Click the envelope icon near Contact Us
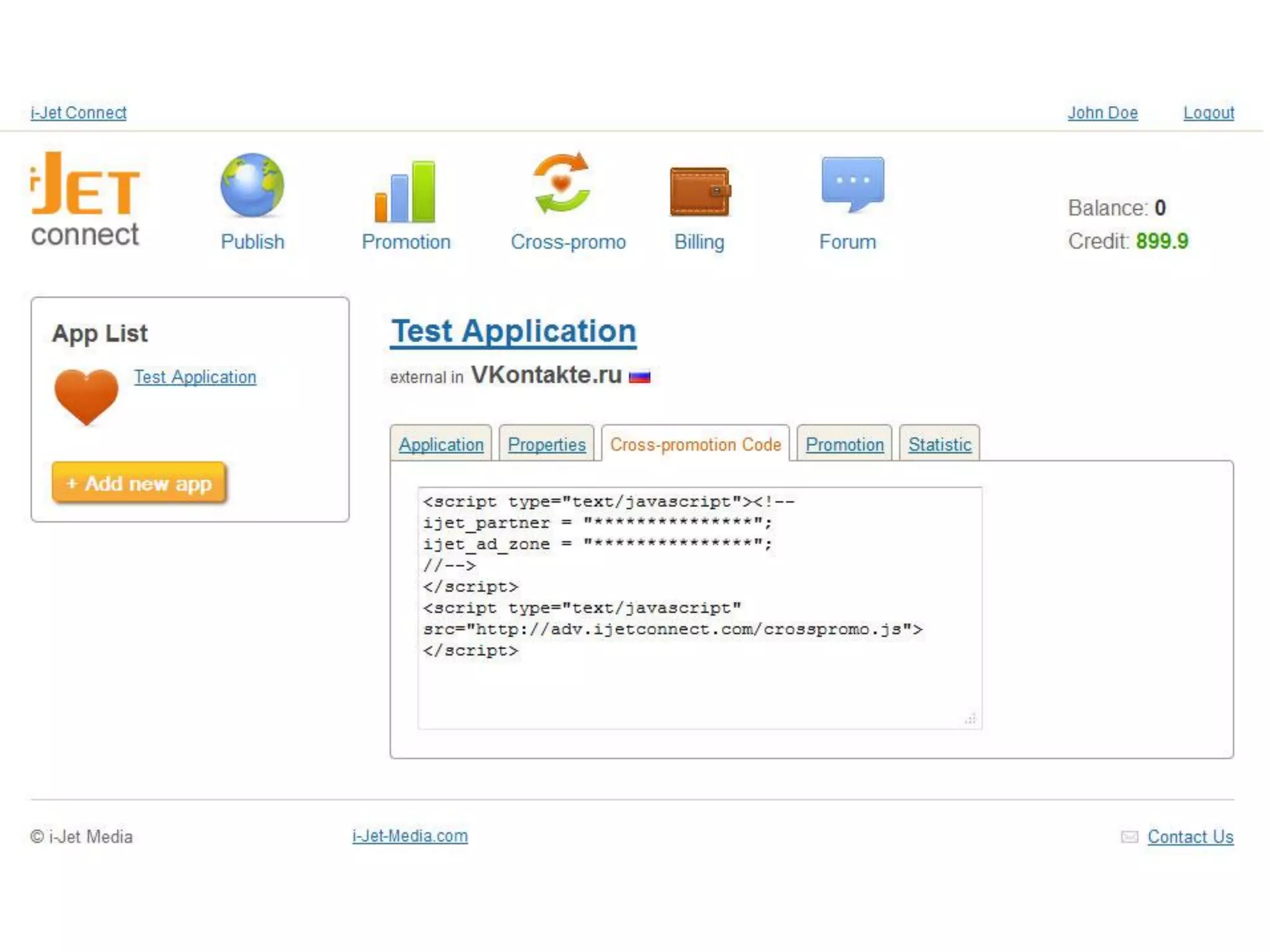Screen dimensions: 1270x952 click(x=1129, y=837)
